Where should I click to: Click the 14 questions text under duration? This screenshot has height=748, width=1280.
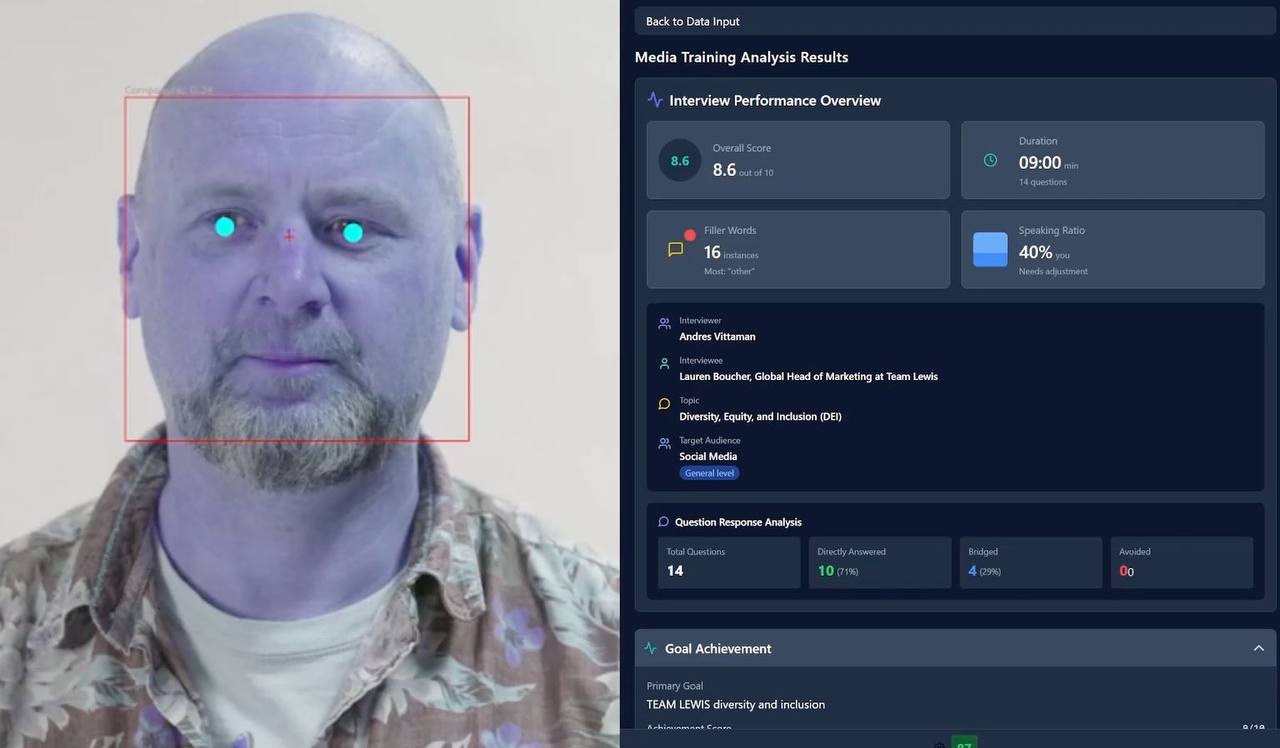(x=1043, y=182)
